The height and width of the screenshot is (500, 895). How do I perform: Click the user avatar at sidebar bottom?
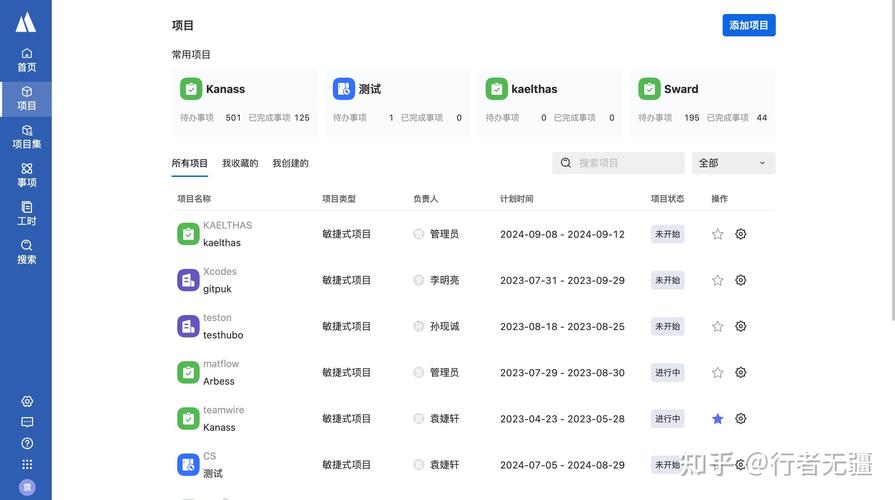pyautogui.click(x=27, y=487)
